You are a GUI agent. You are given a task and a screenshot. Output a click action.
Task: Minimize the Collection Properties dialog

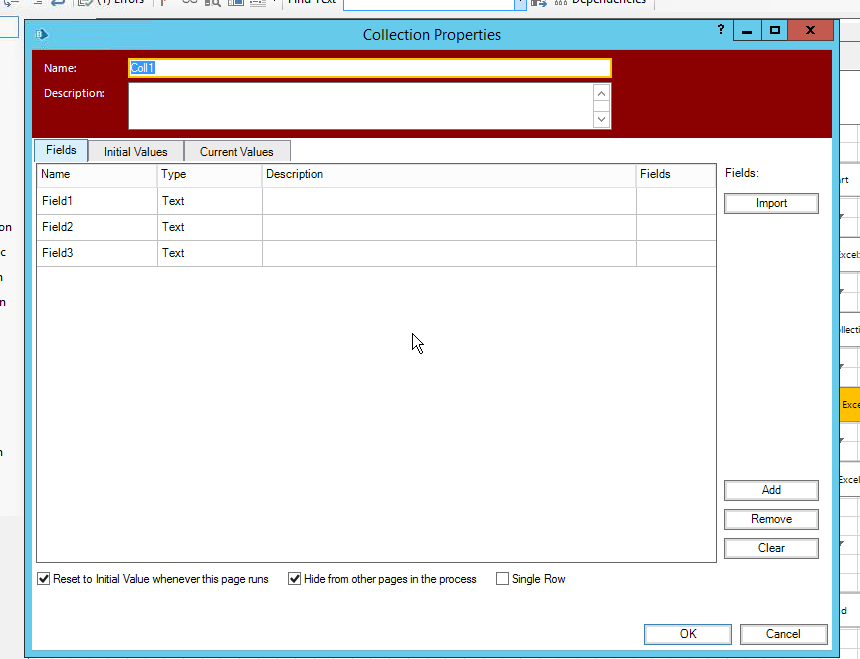click(x=746, y=30)
